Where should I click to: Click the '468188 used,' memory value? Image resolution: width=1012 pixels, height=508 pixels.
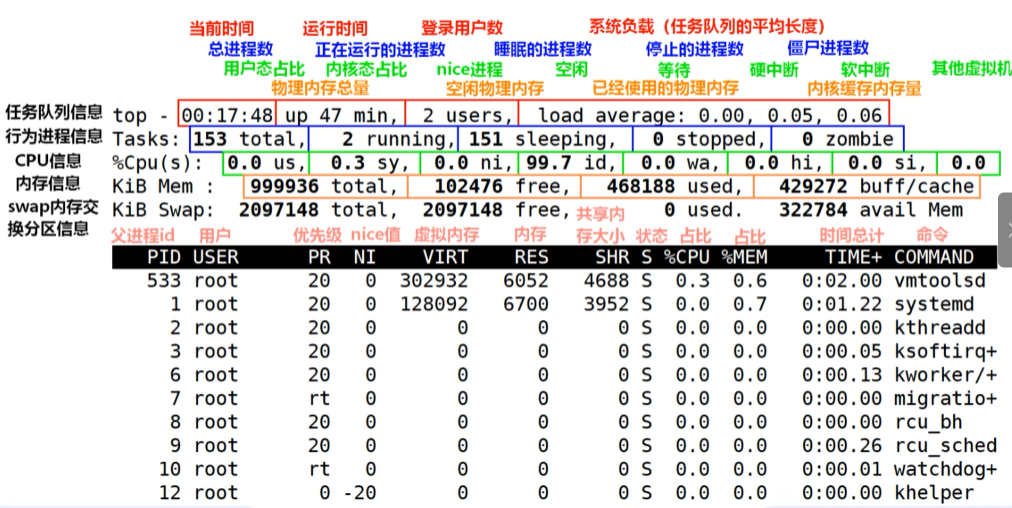[x=675, y=187]
